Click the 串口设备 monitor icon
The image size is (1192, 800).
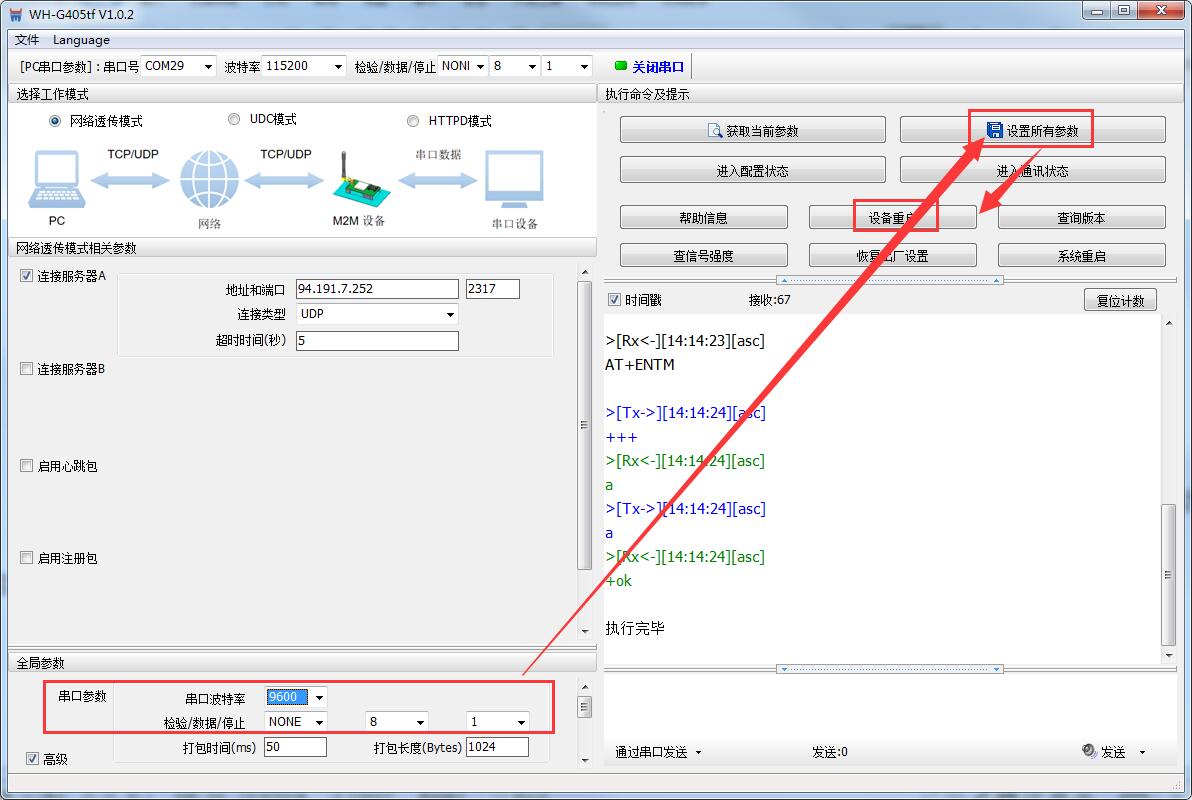[514, 181]
